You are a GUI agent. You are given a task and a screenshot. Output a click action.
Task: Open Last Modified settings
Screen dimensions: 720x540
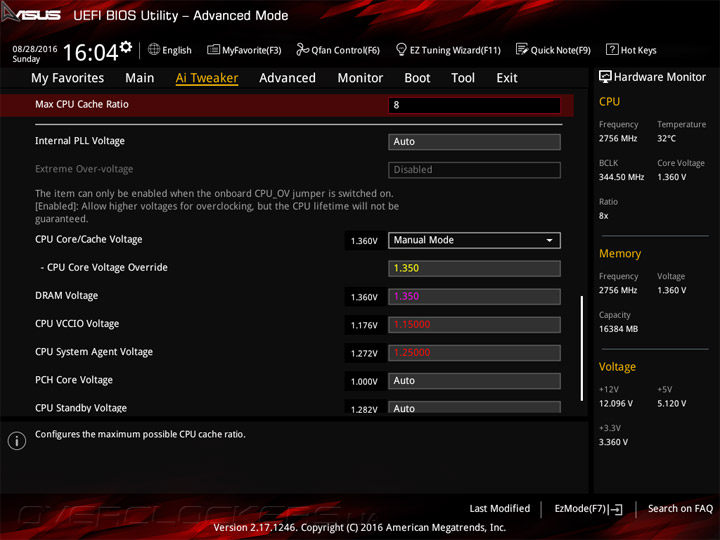(500, 508)
